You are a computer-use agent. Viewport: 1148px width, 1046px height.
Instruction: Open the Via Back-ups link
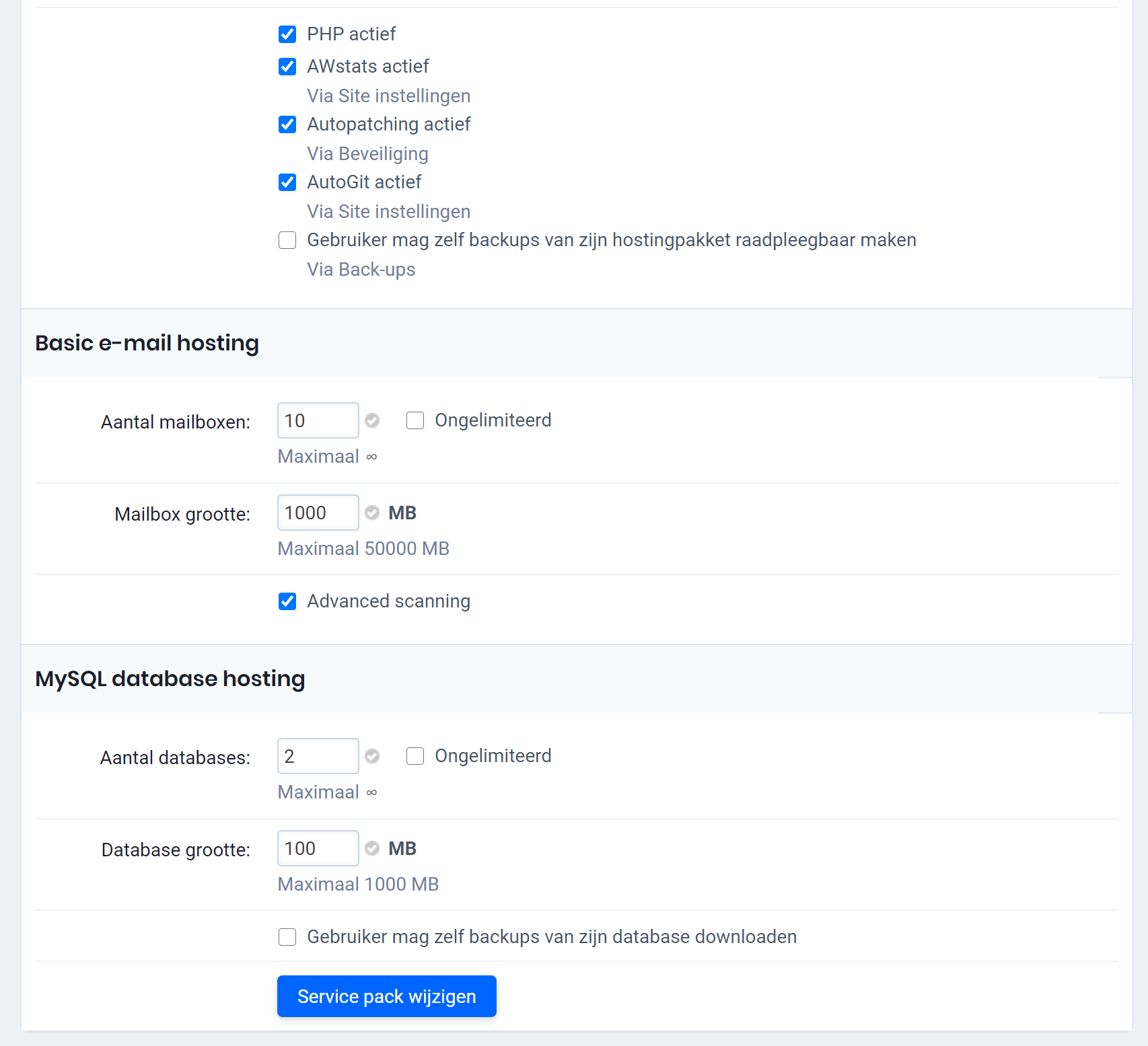point(361,269)
